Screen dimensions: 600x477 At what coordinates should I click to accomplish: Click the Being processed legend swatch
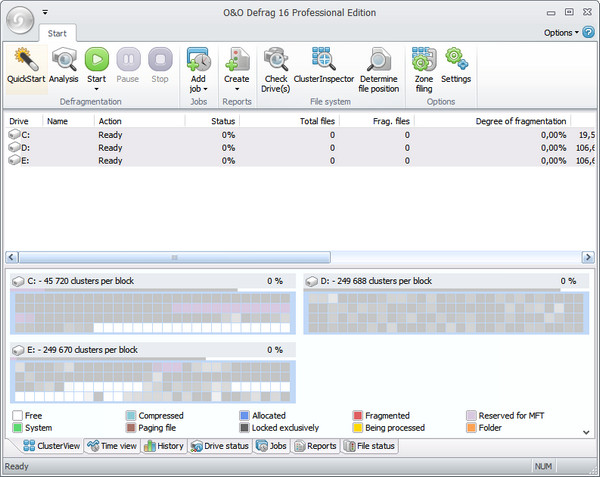(358, 428)
